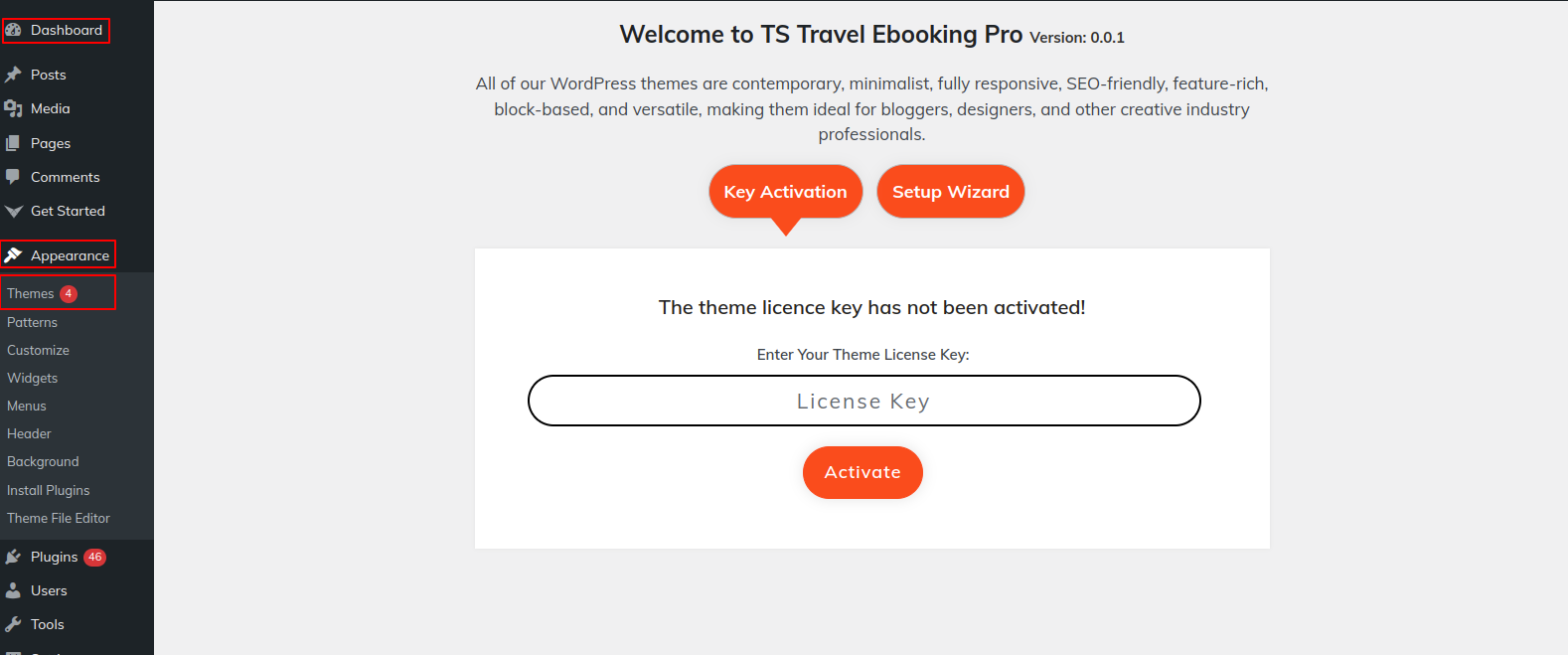Open Themes submenu under Appearance
This screenshot has width=1568, height=655.
31,293
